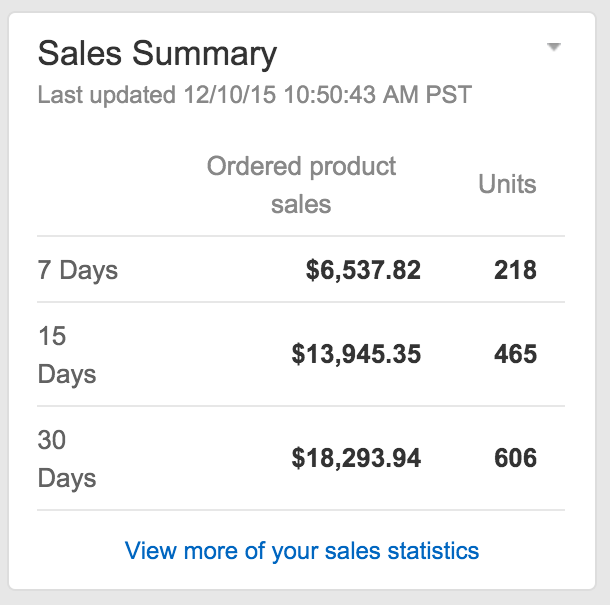Click the Last updated timestamp text

(254, 96)
